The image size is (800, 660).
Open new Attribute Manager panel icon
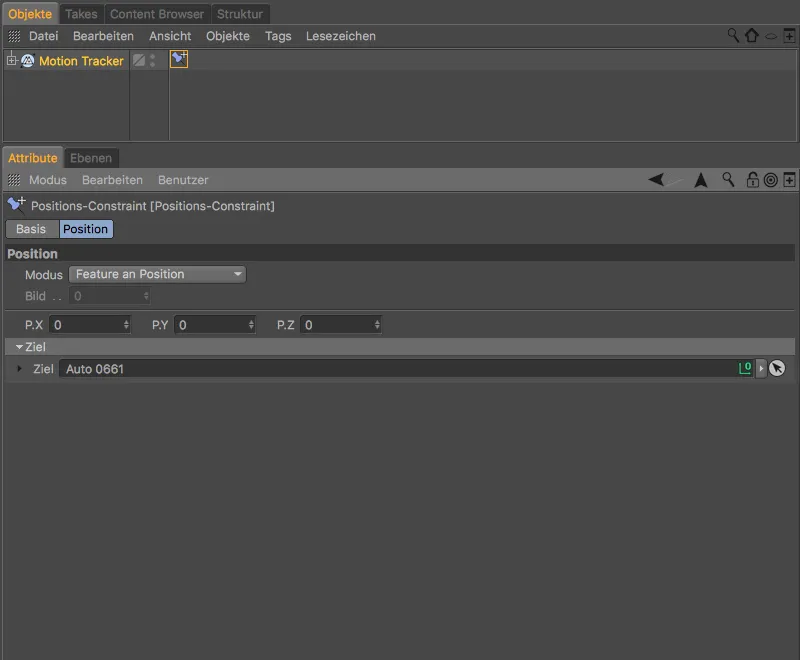pos(789,180)
